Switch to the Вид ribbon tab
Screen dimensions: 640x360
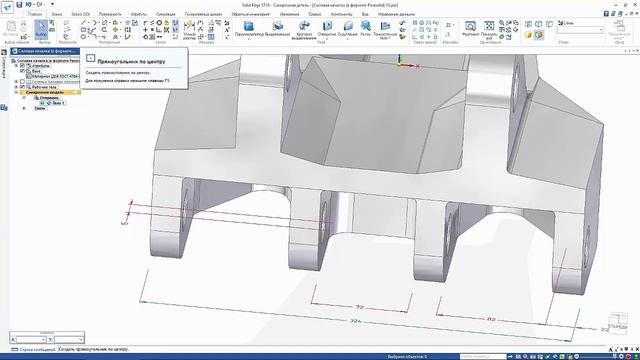pos(365,14)
